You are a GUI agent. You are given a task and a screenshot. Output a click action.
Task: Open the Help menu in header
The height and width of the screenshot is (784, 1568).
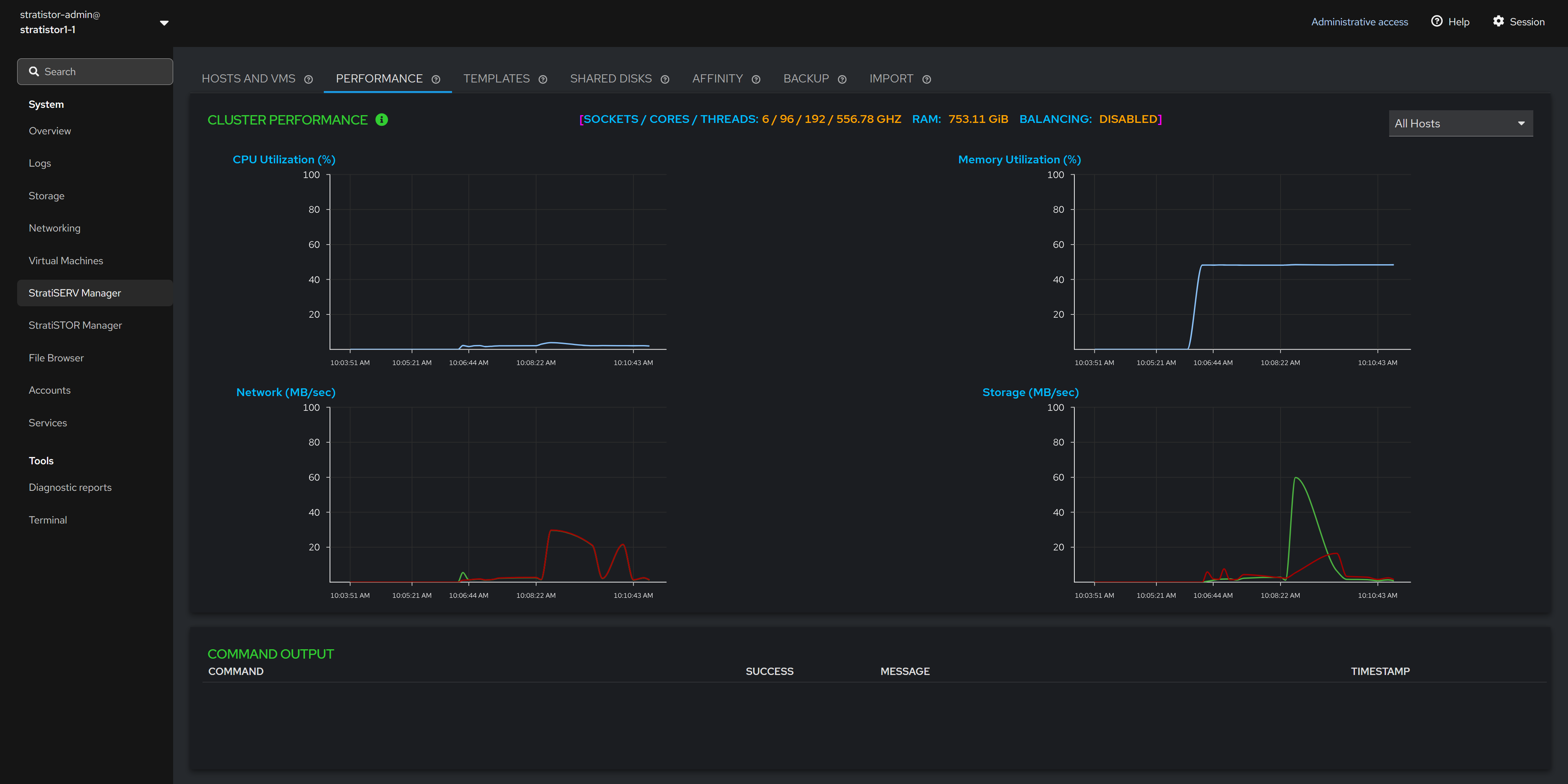pyautogui.click(x=1450, y=22)
